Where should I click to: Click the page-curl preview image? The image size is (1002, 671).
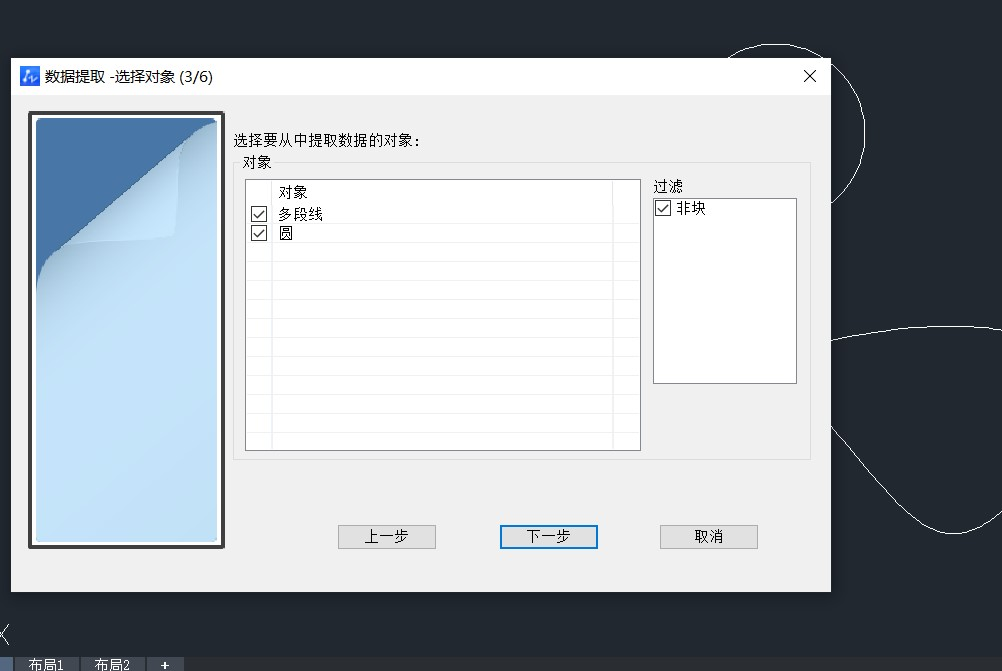pyautogui.click(x=126, y=330)
